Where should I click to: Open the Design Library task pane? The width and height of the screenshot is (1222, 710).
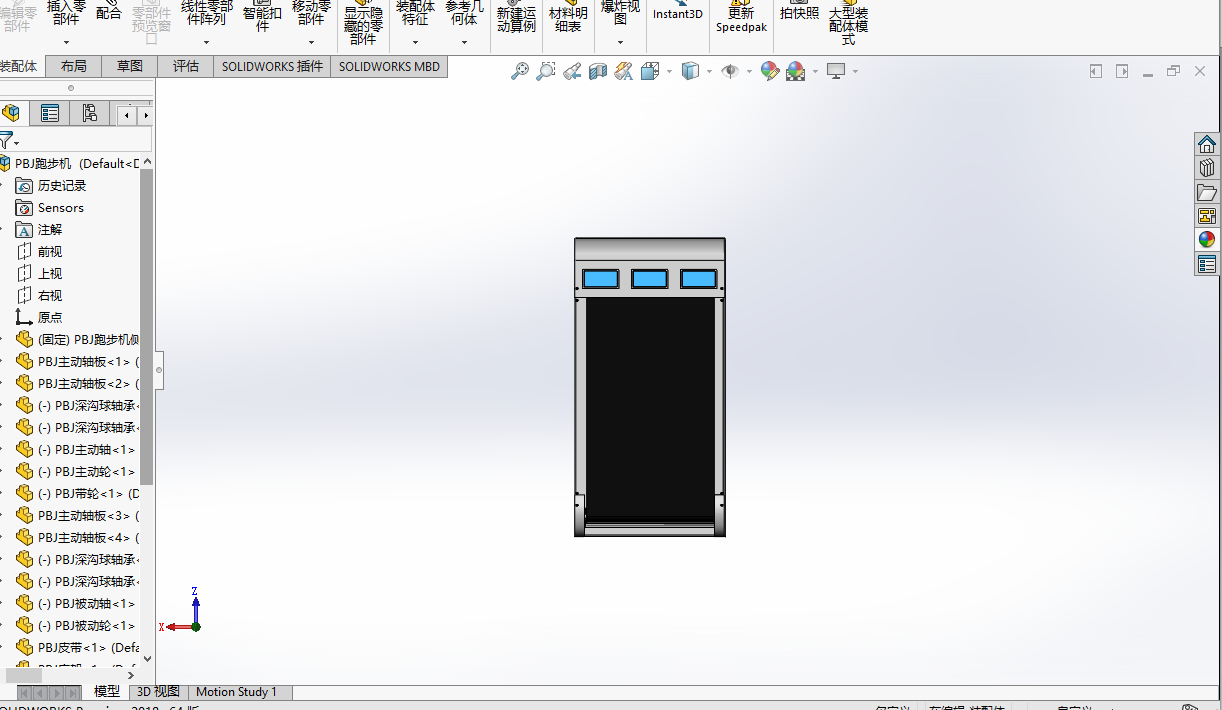[x=1207, y=168]
